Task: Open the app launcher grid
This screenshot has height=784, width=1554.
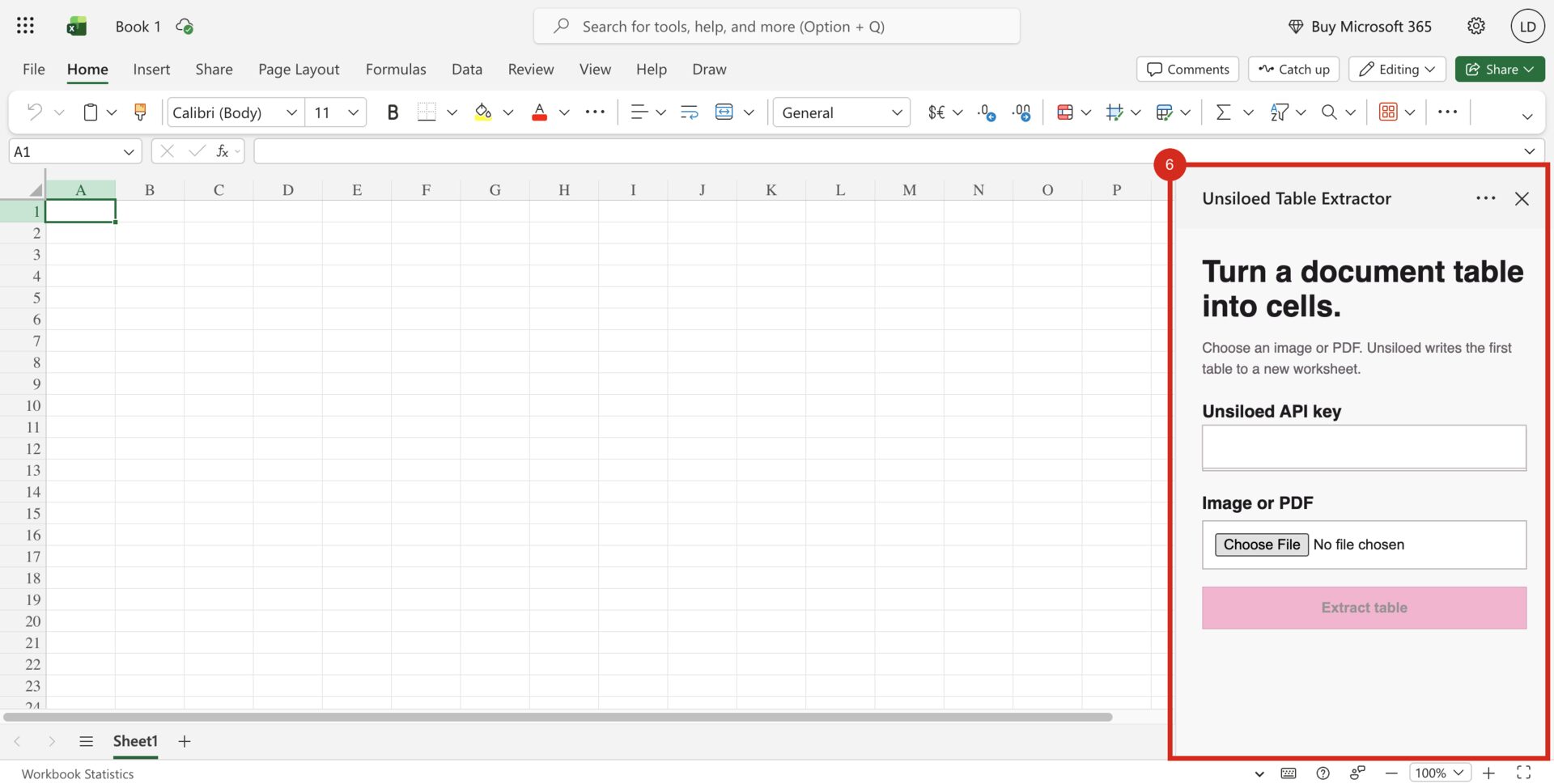Action: pyautogui.click(x=25, y=26)
